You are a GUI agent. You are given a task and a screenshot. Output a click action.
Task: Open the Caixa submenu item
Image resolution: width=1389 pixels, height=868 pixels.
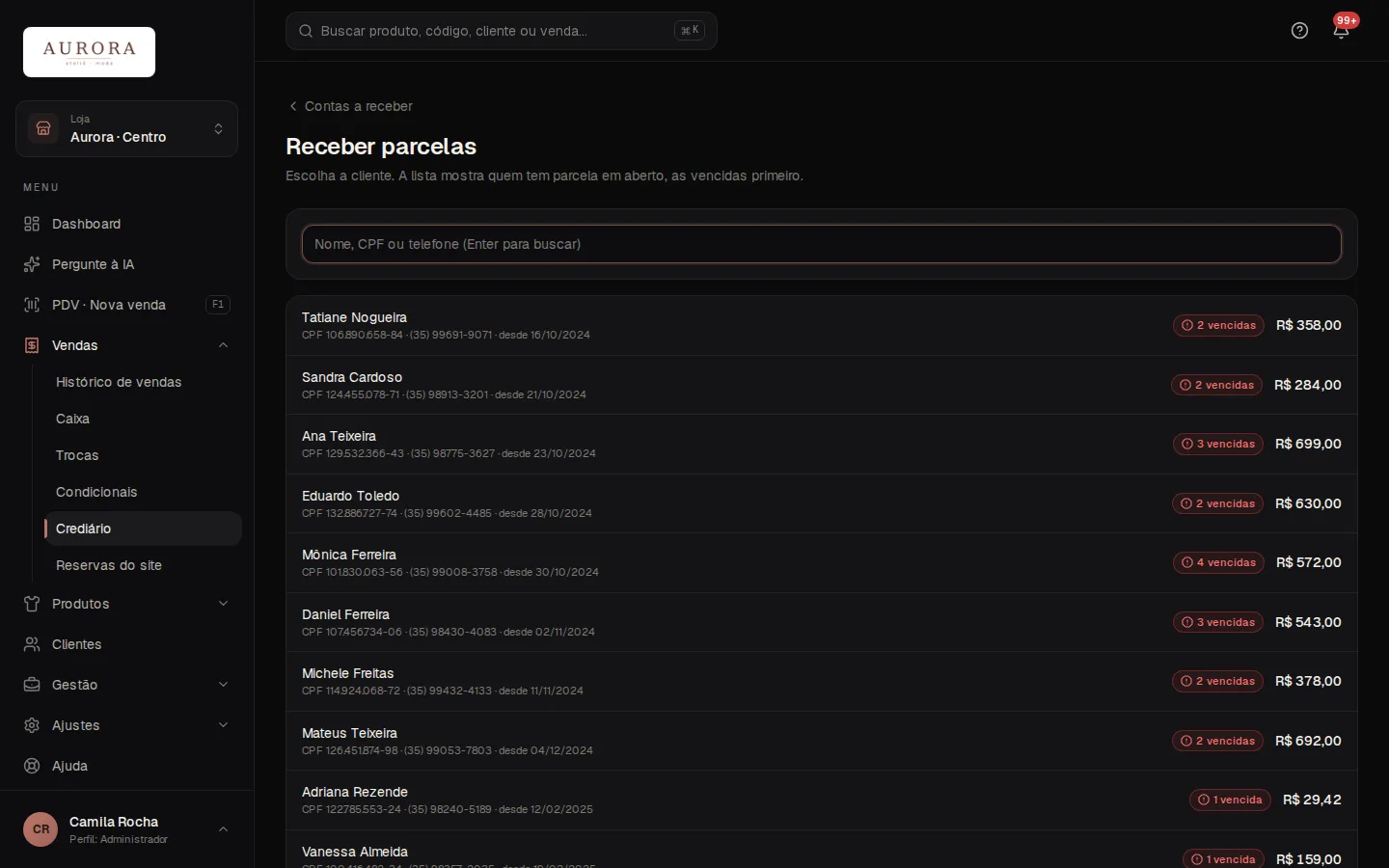point(143,419)
